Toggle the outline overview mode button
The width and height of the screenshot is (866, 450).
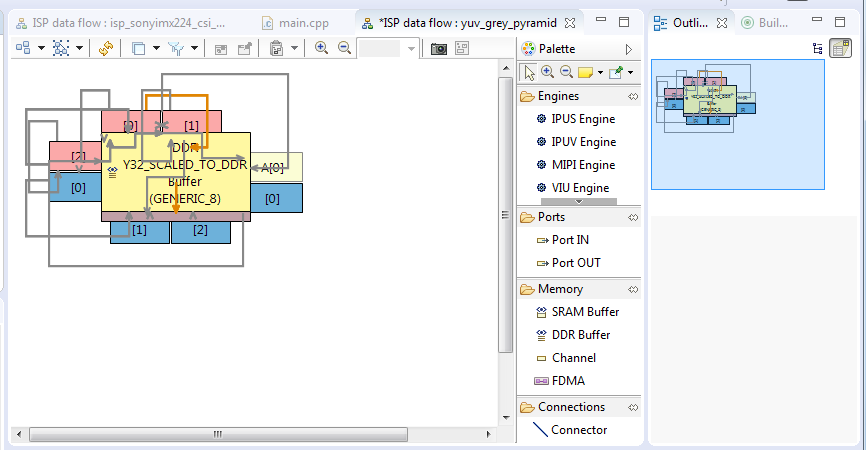tap(841, 49)
